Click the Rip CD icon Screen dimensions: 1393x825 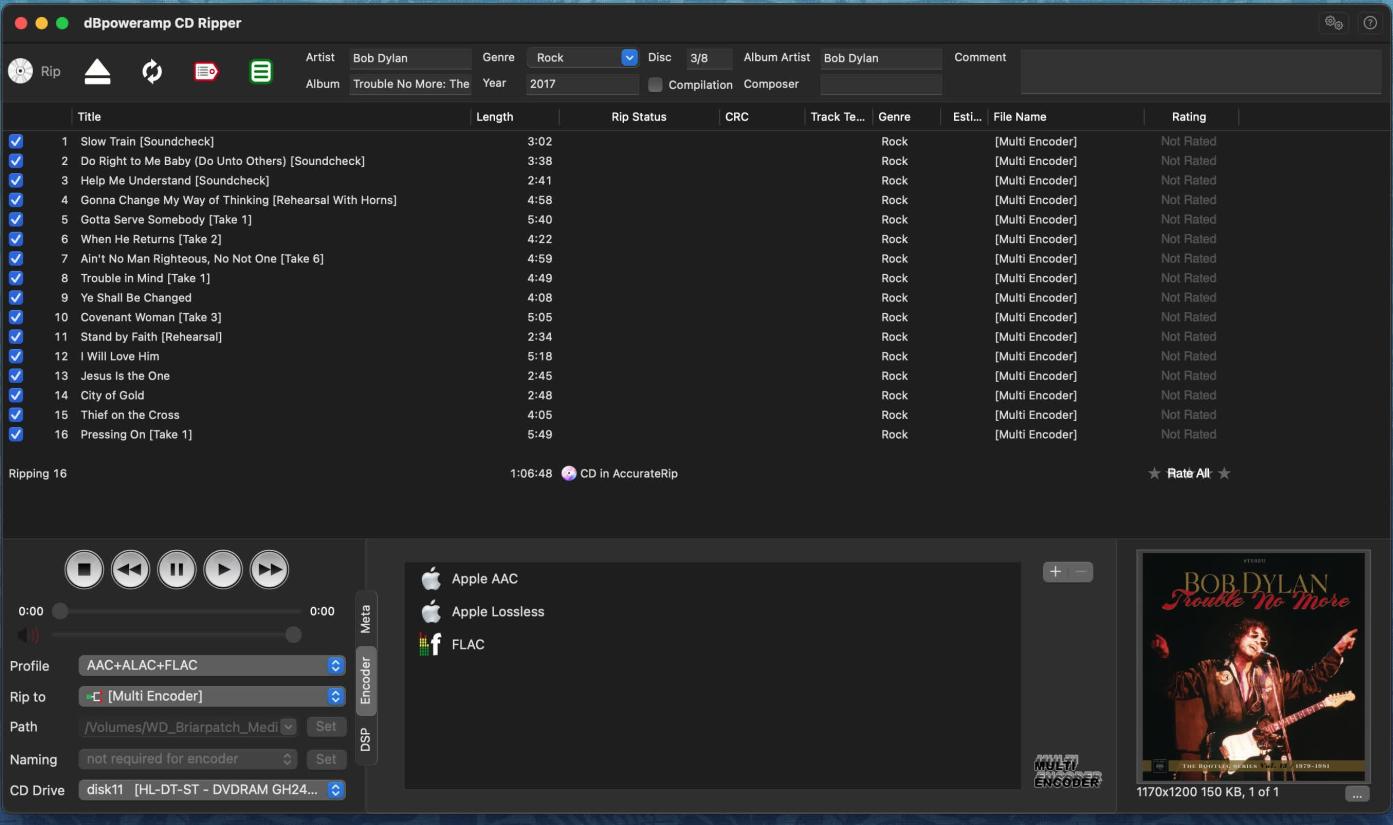coord(21,71)
